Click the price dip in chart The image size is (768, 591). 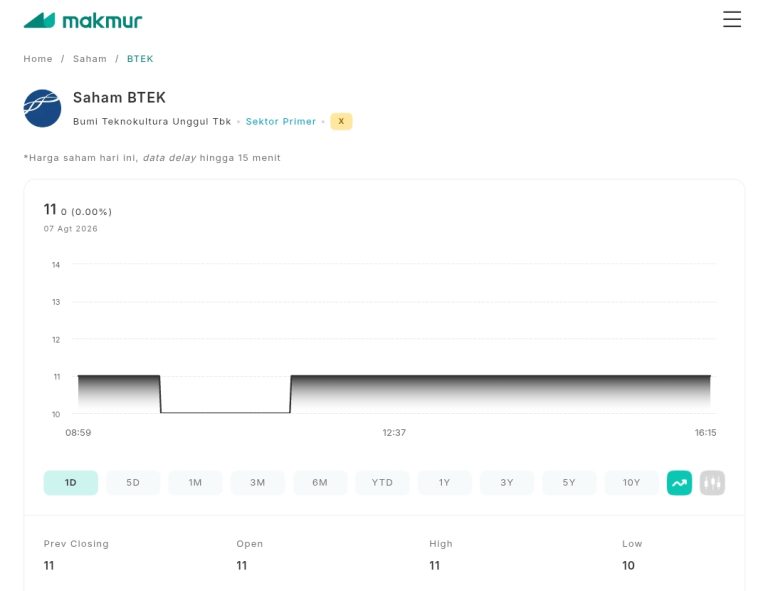coord(225,412)
